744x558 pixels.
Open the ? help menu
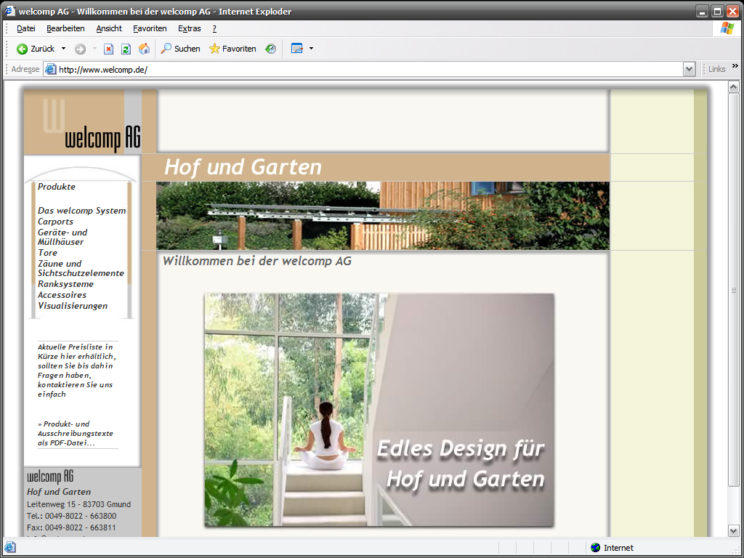(214, 28)
